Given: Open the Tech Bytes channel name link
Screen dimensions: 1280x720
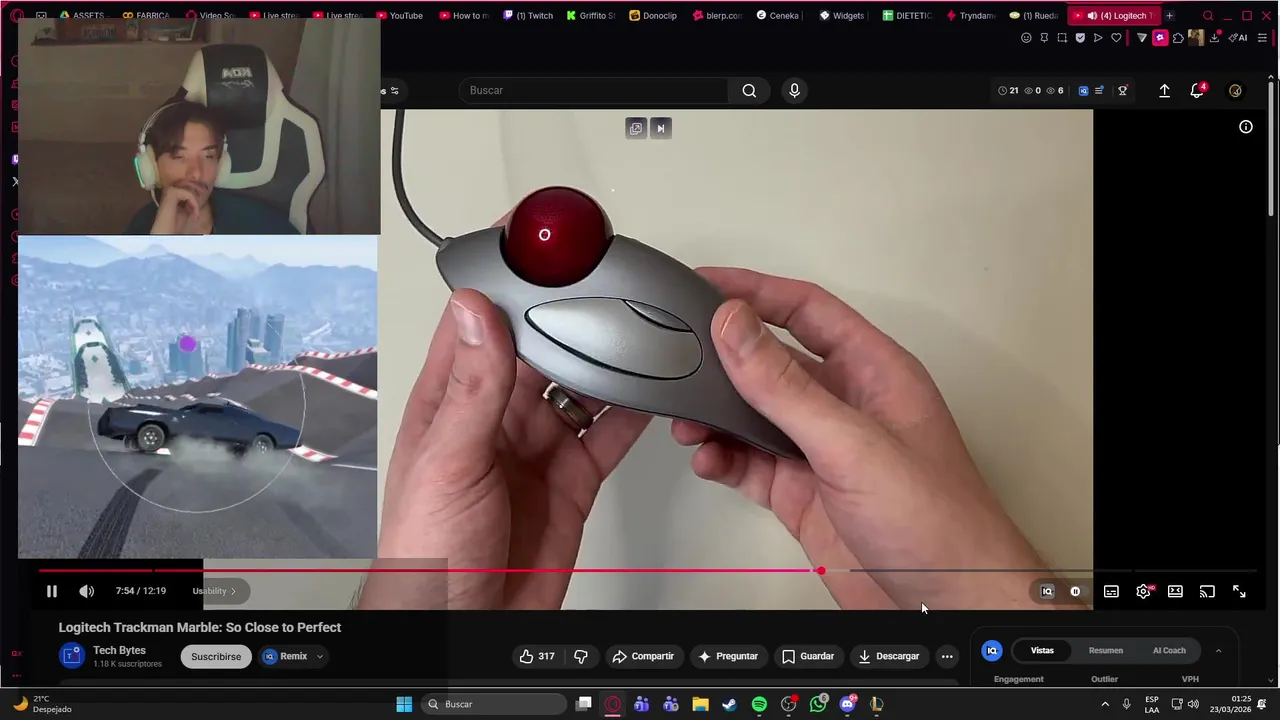Looking at the screenshot, I should coord(119,650).
